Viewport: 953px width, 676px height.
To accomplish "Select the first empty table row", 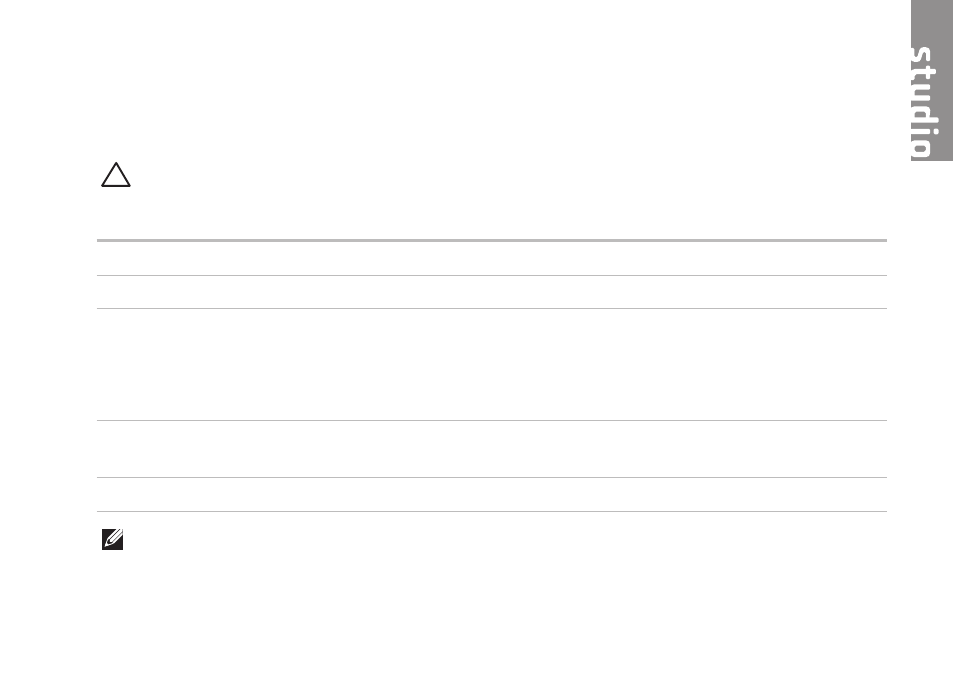I will pyautogui.click(x=492, y=259).
